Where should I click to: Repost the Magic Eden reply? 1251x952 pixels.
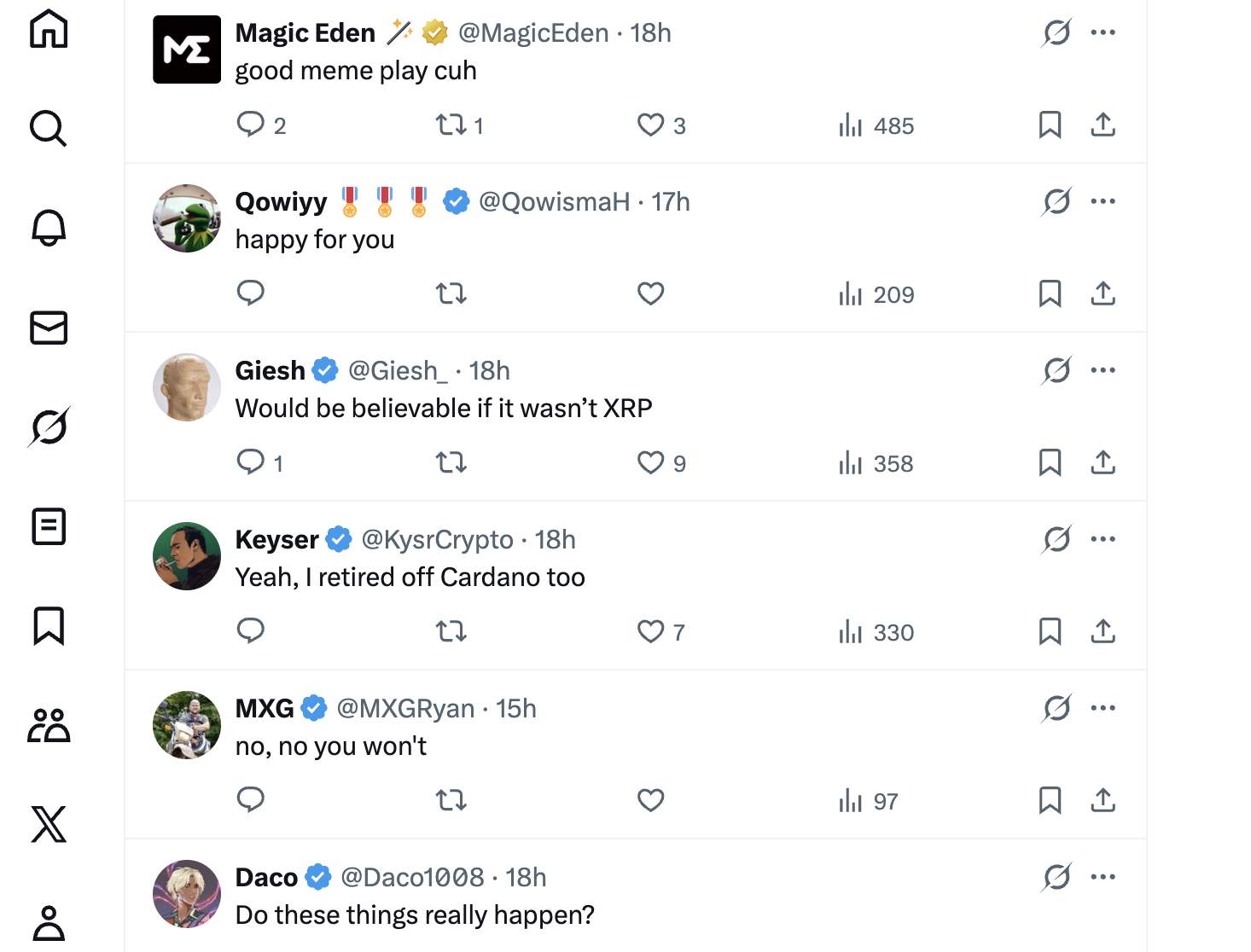(x=451, y=125)
